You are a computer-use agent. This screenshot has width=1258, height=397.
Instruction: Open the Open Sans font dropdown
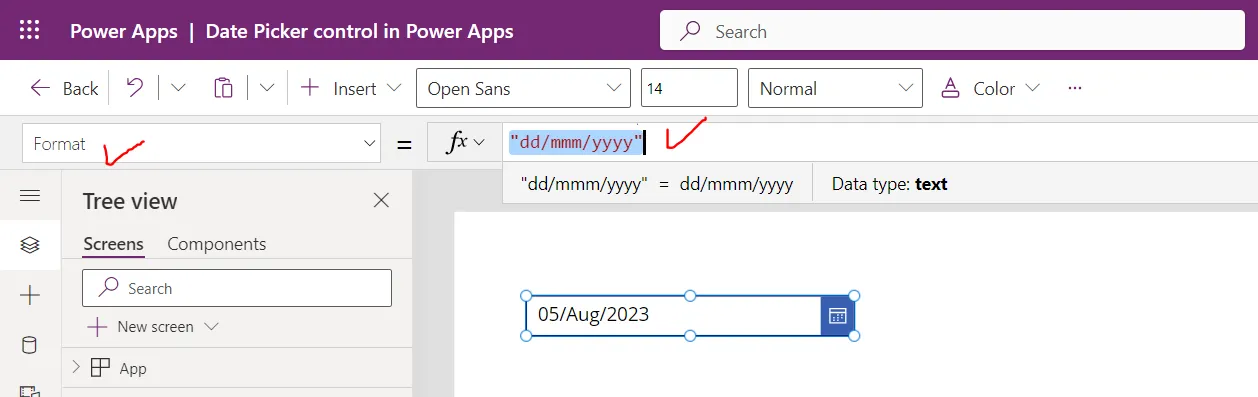pos(523,88)
